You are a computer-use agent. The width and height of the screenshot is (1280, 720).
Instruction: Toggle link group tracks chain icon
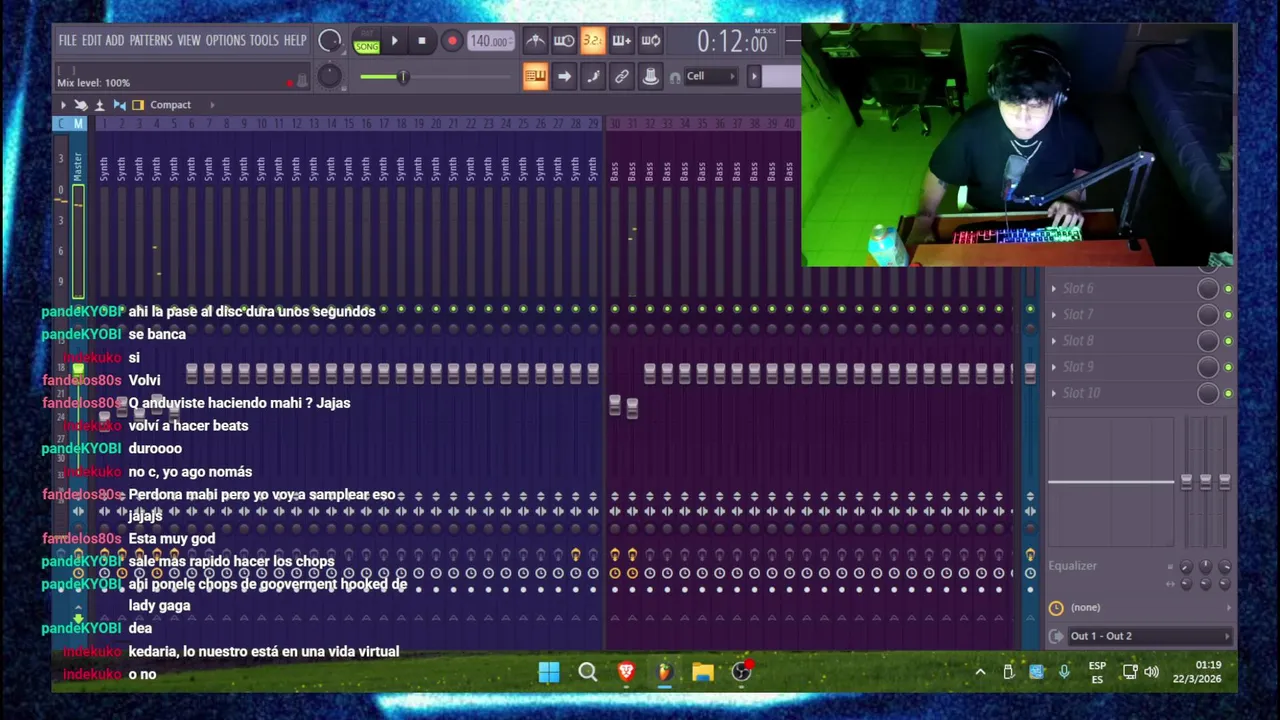[622, 76]
